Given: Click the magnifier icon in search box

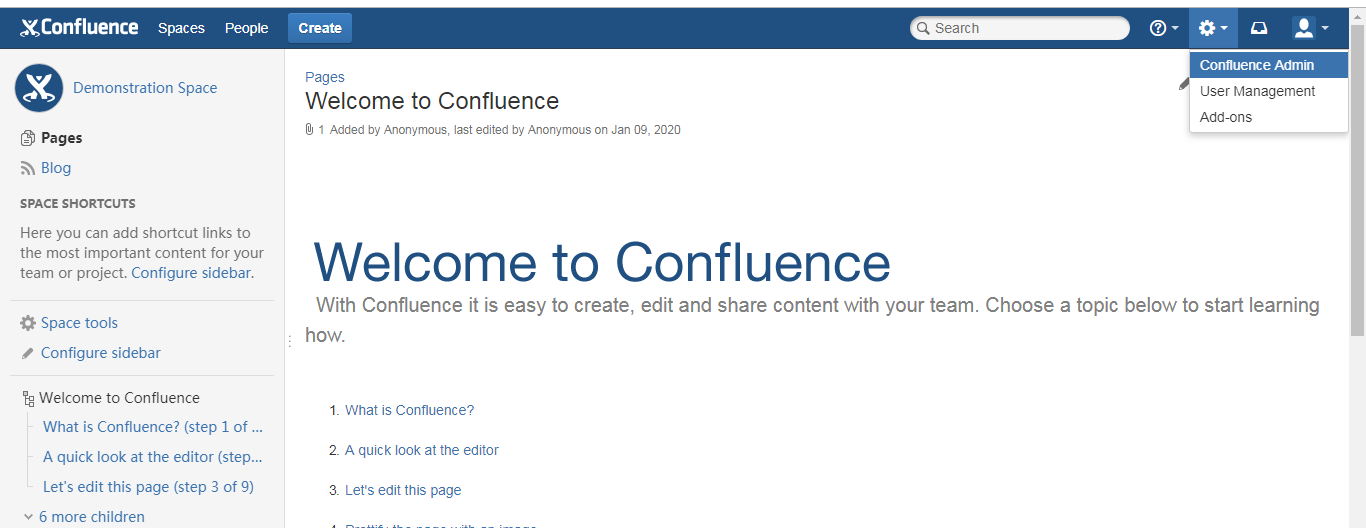Looking at the screenshot, I should (x=923, y=28).
